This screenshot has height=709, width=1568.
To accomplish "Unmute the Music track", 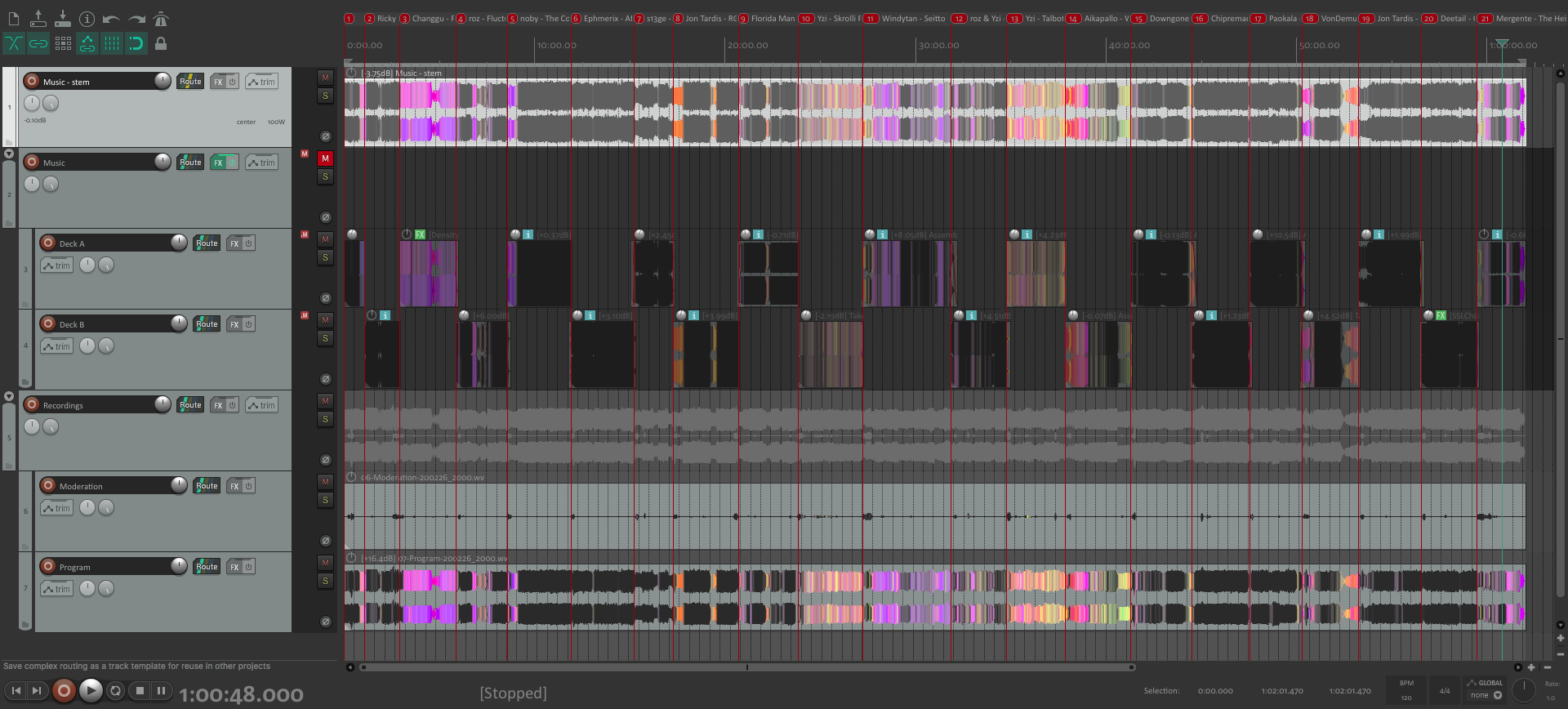I will click(325, 158).
